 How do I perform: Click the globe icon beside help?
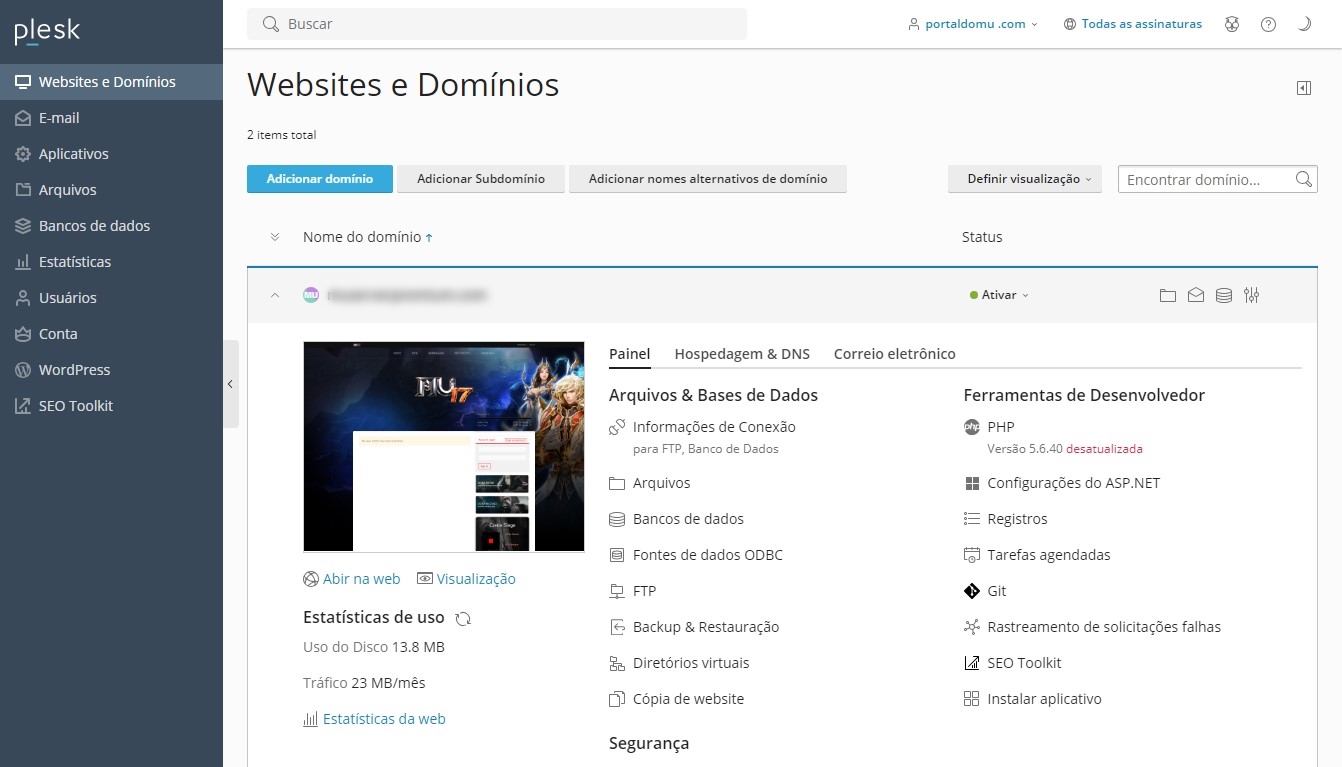coord(1232,24)
